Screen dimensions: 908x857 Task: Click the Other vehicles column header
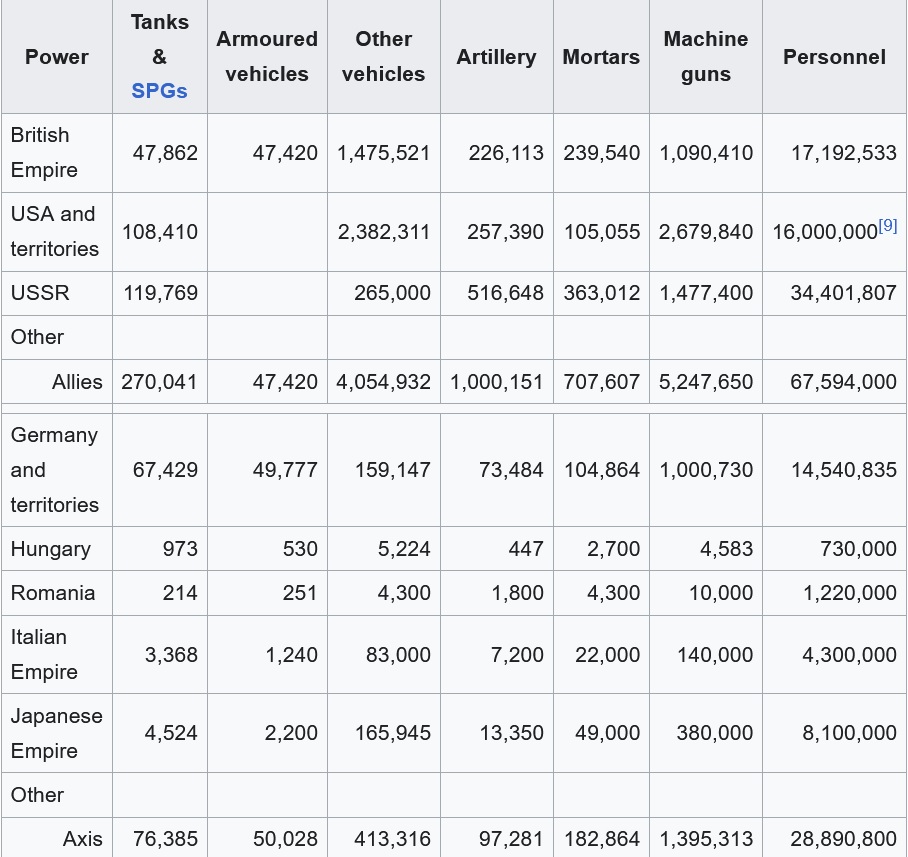(x=383, y=57)
